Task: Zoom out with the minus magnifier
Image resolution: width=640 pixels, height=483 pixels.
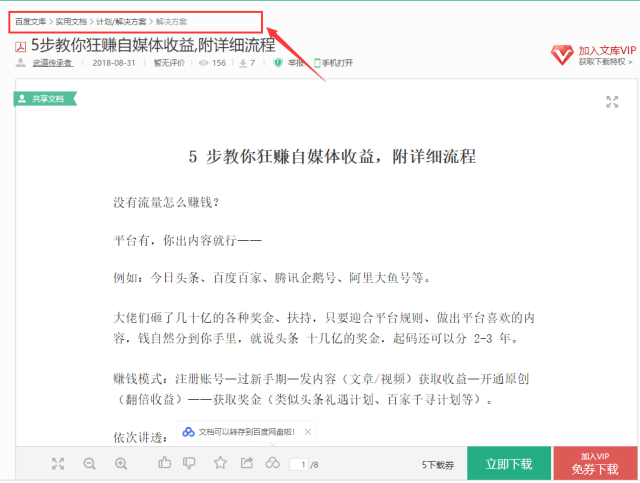Action: click(x=89, y=464)
